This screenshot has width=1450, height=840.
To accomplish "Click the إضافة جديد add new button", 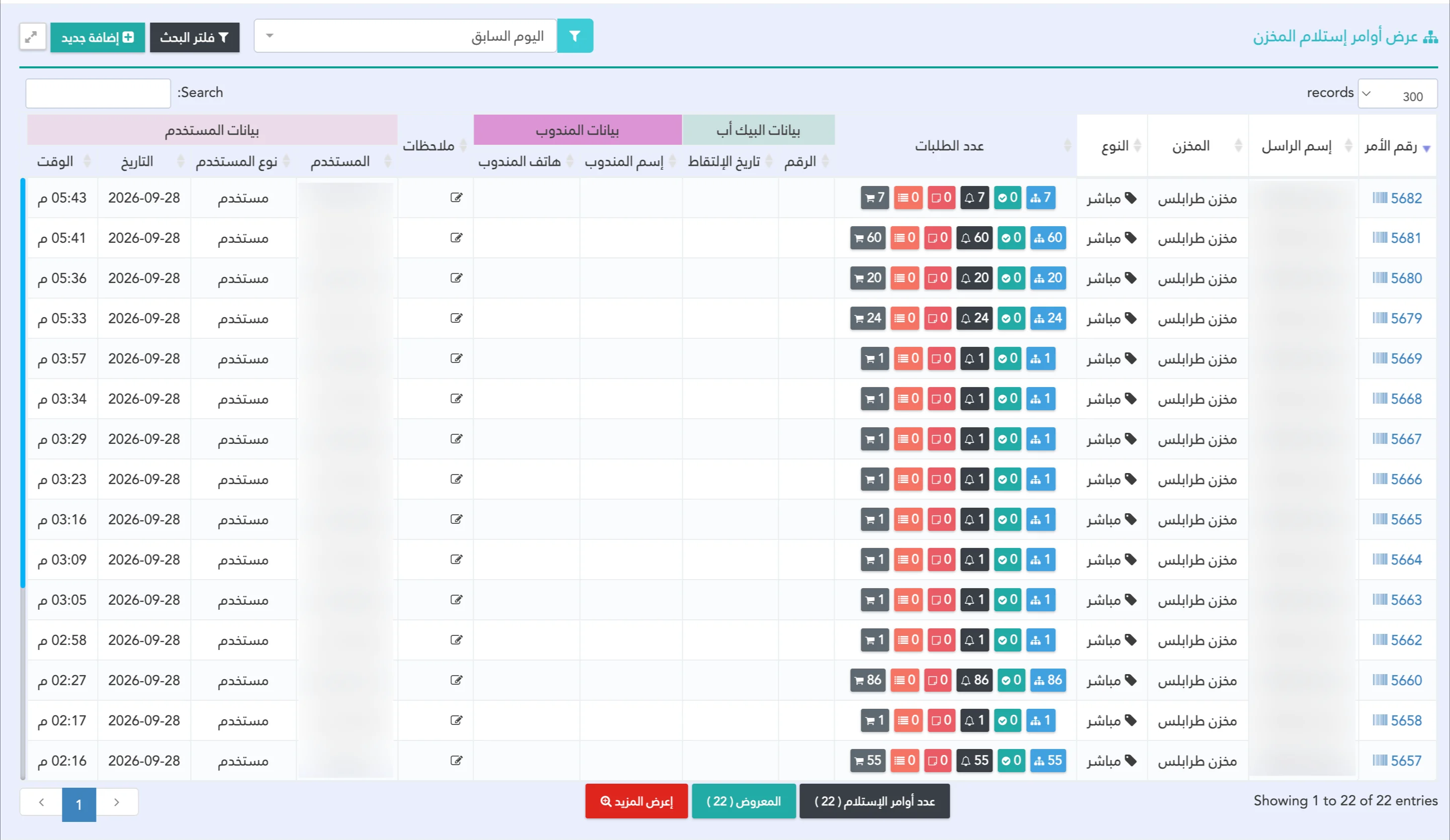I will point(98,38).
